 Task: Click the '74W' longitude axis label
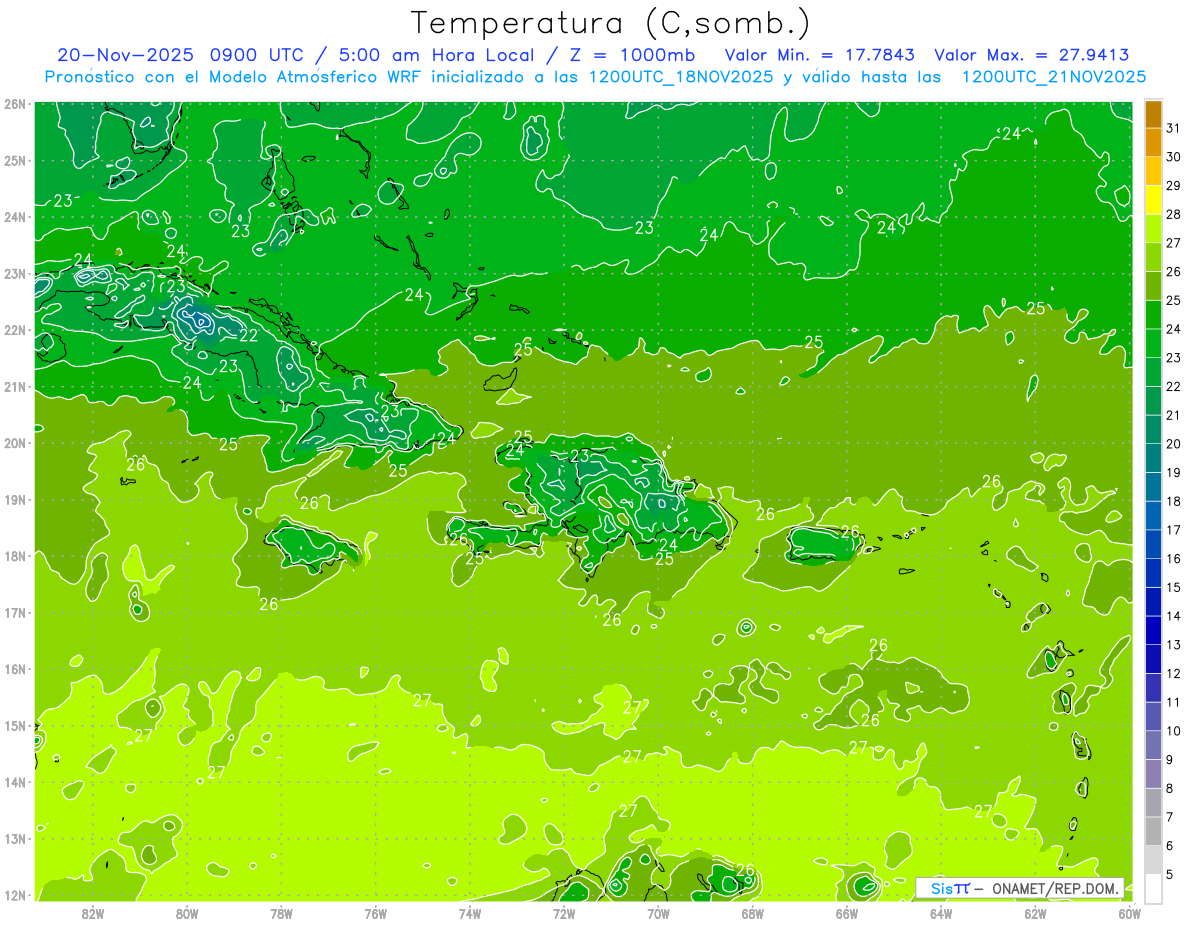point(470,913)
